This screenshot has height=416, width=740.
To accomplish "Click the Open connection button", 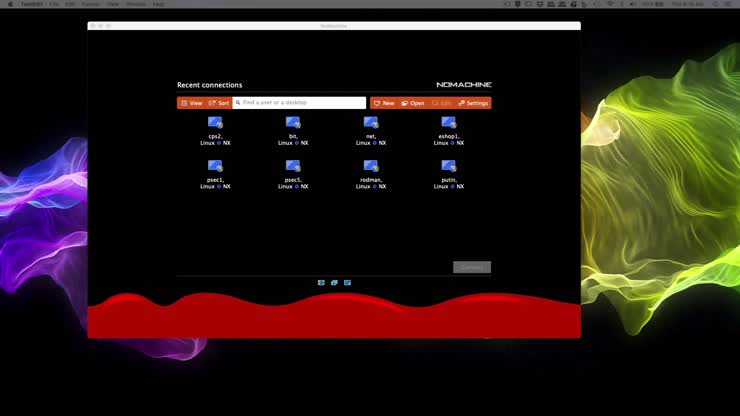I will tap(413, 103).
